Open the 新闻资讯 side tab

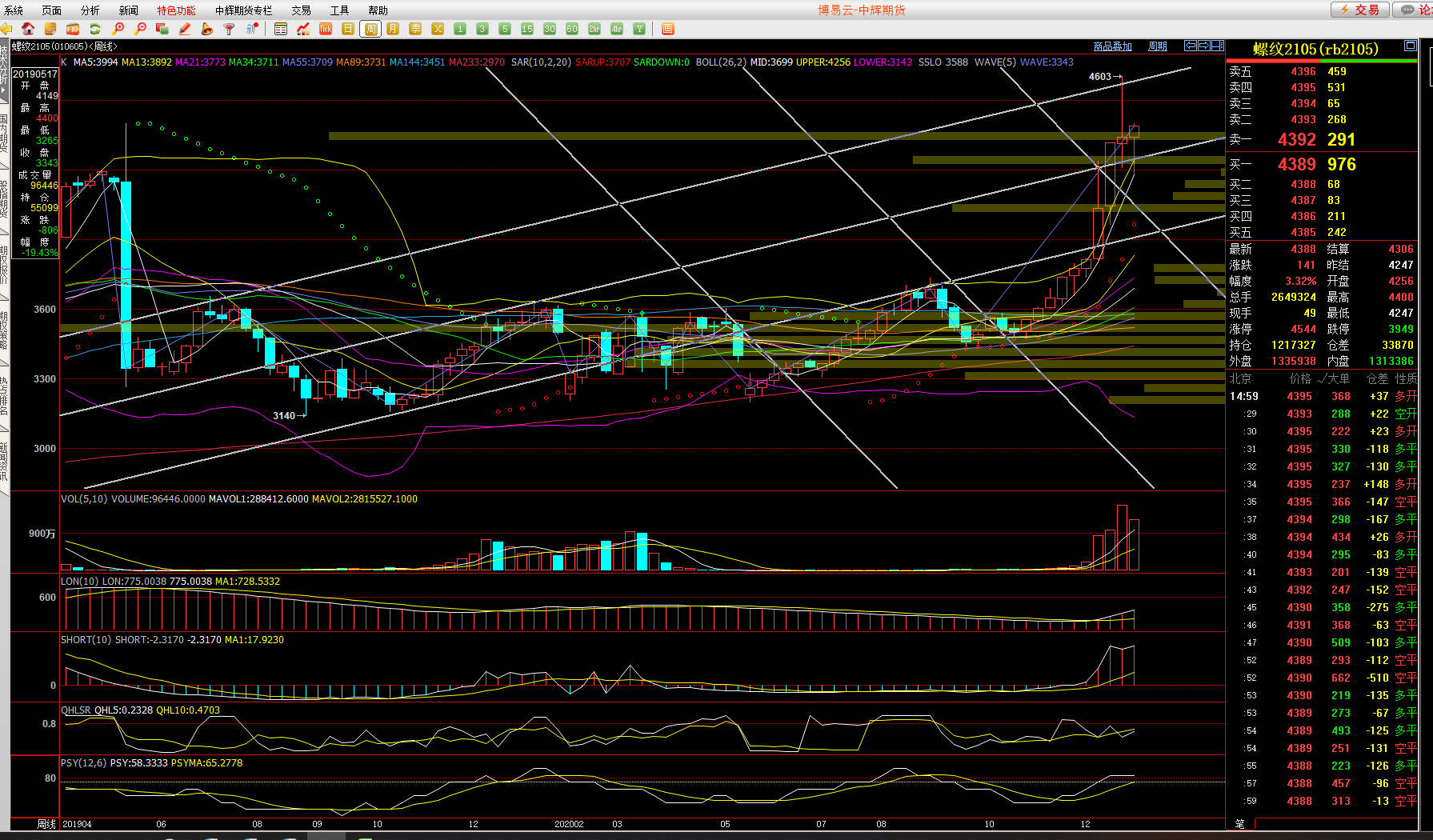coord(5,461)
